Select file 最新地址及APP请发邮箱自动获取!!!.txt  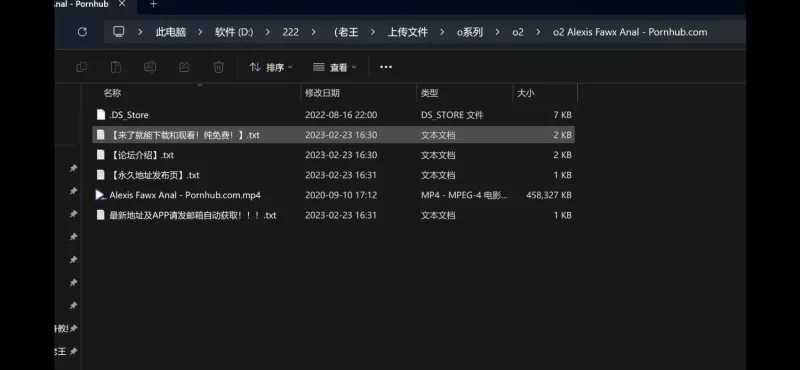(193, 215)
